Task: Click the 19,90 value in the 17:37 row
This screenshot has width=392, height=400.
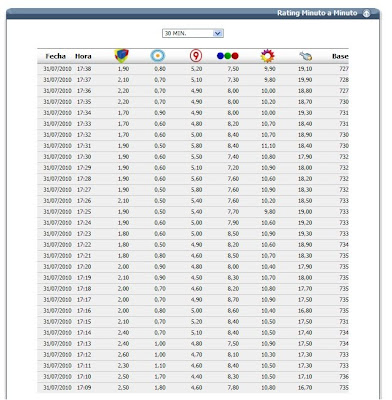Action: coord(305,80)
